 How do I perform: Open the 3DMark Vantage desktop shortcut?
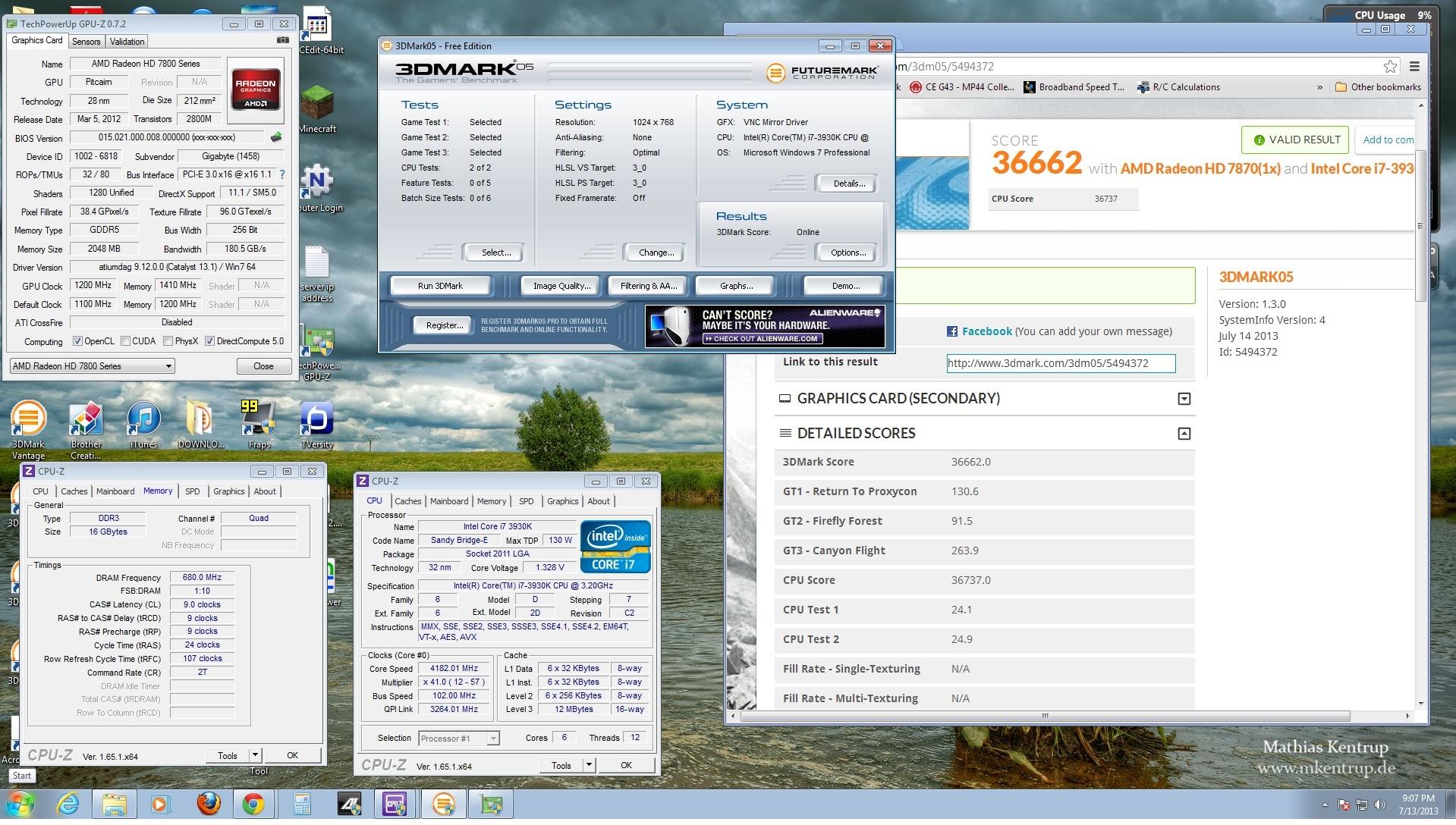(x=28, y=428)
